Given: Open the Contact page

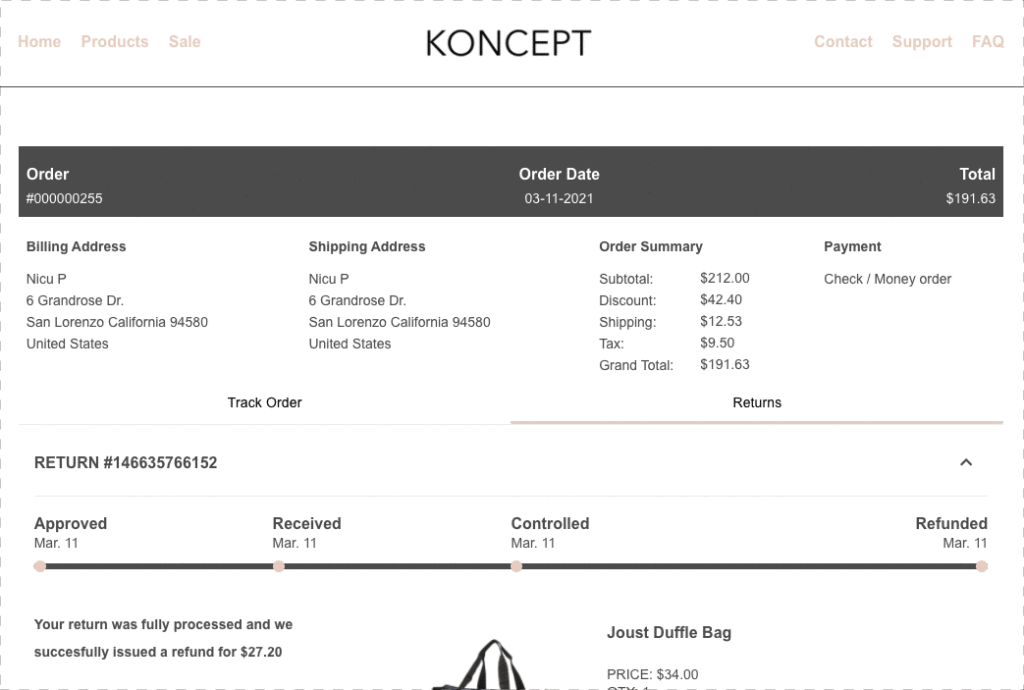Looking at the screenshot, I should (843, 41).
